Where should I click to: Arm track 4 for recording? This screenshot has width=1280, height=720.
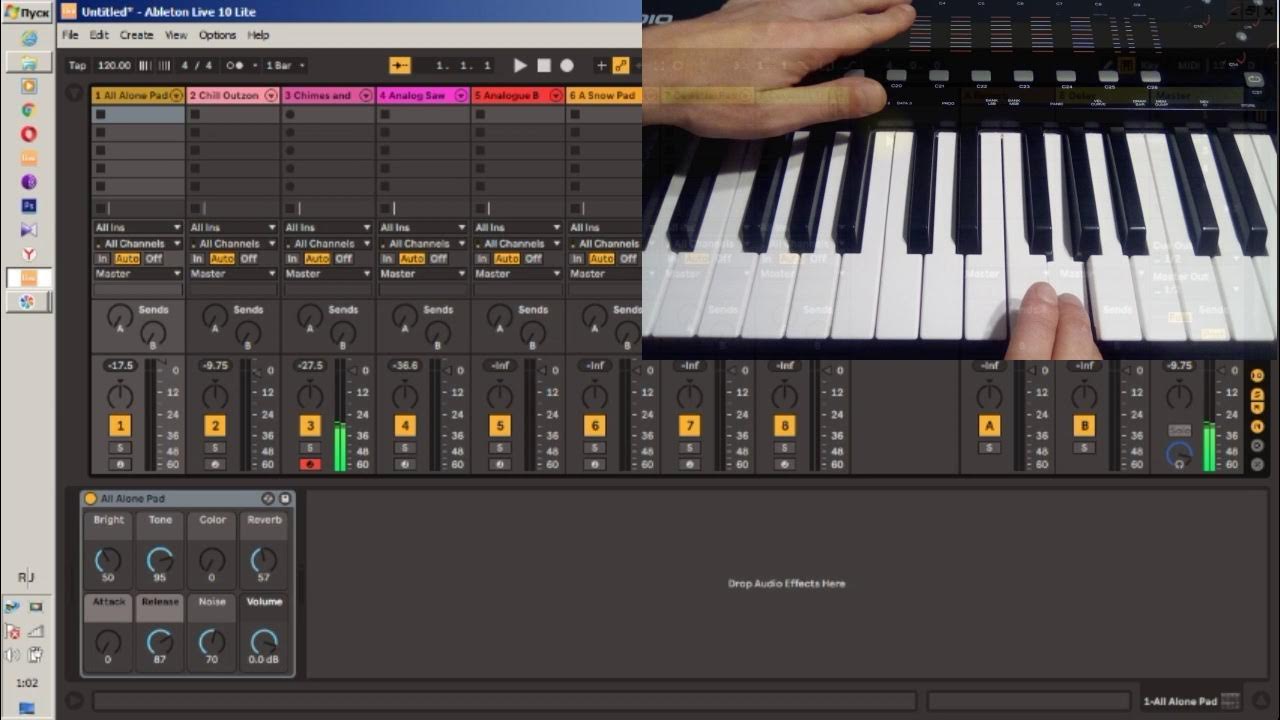pyautogui.click(x=405, y=464)
